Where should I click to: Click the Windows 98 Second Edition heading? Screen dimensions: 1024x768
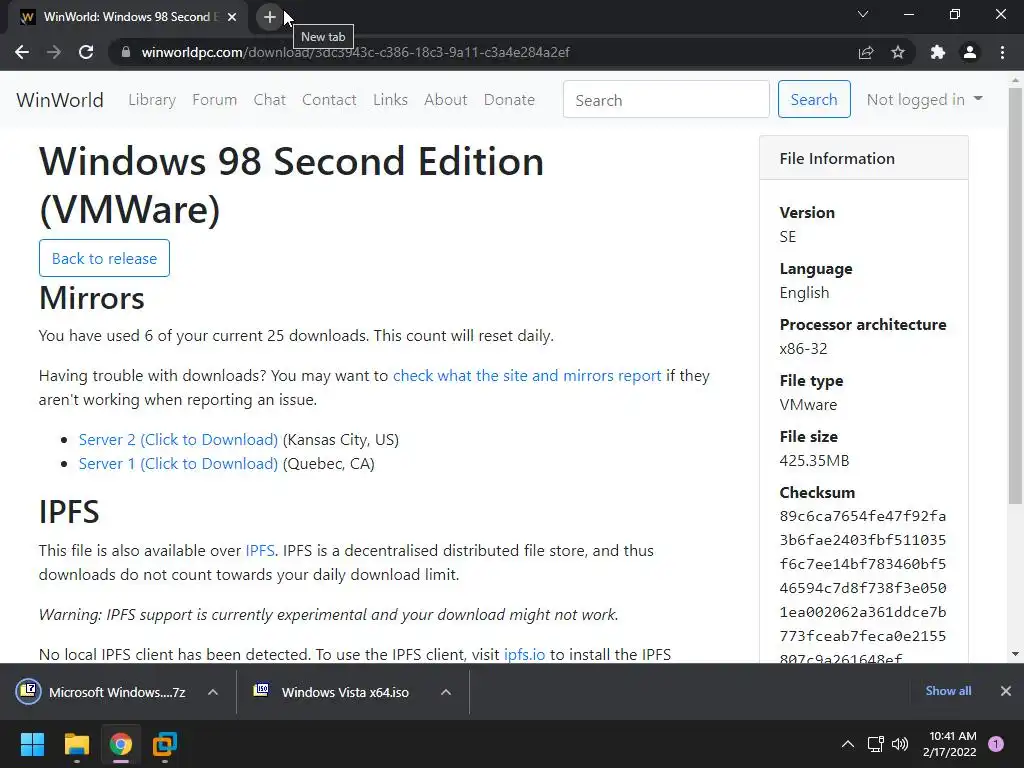click(x=291, y=185)
